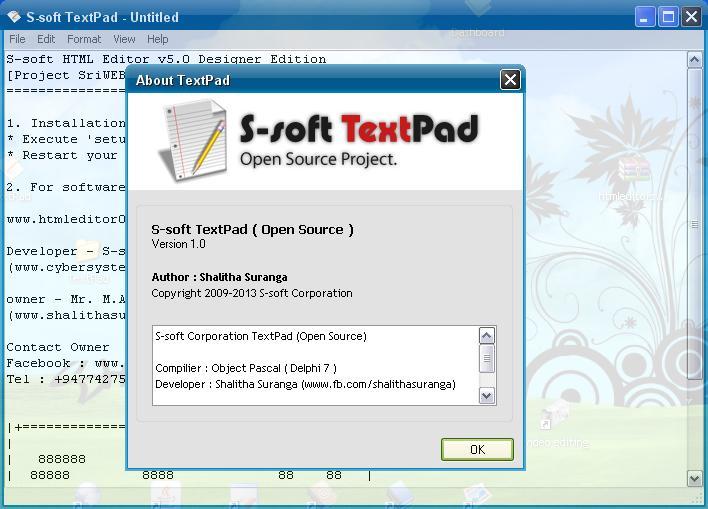This screenshot has height=509, width=708.
Task: Click the info box scrollbar thumb
Action: 486,359
